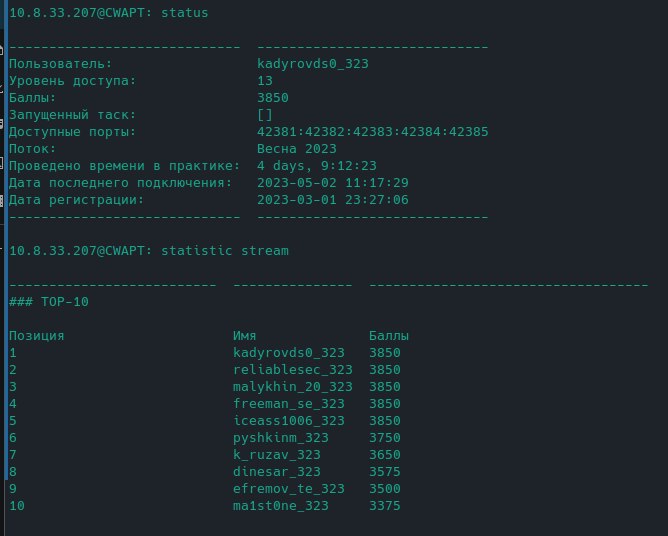Click the 'Баллы' column header in table

389,336
